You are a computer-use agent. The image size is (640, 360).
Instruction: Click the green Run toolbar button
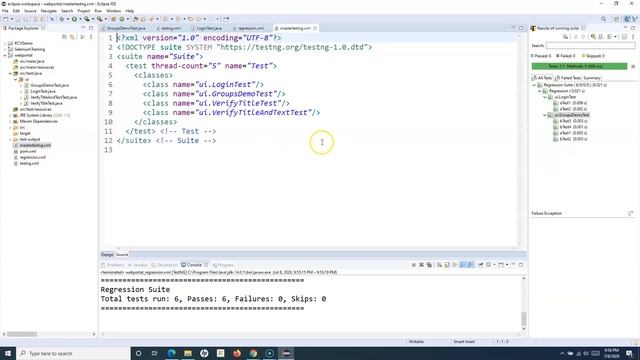click(x=74, y=19)
